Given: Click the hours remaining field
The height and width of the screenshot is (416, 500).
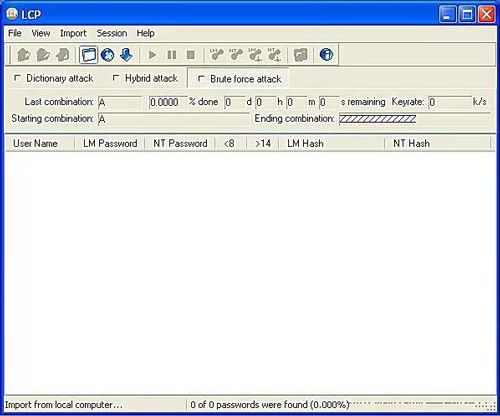Looking at the screenshot, I should [266, 102].
